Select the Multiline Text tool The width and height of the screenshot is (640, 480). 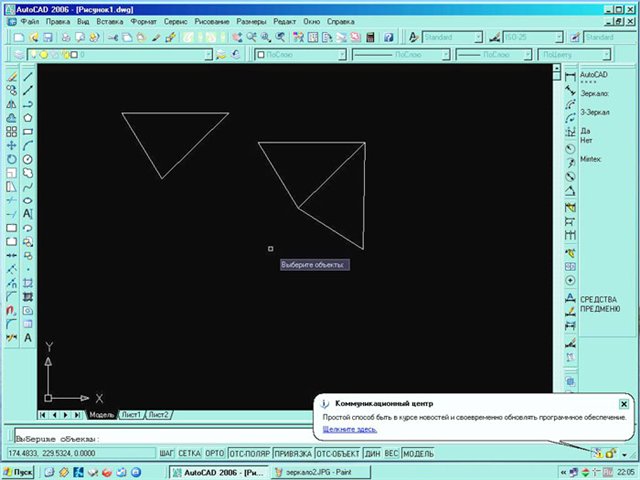[28, 213]
